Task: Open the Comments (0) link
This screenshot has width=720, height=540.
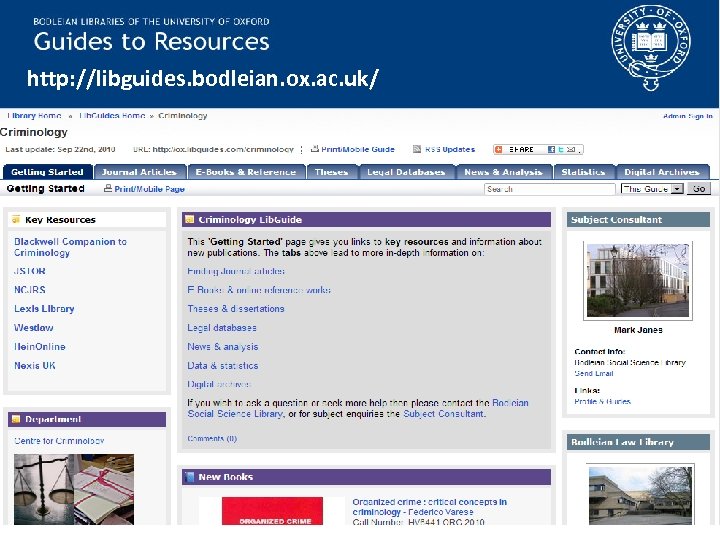Action: click(x=212, y=439)
